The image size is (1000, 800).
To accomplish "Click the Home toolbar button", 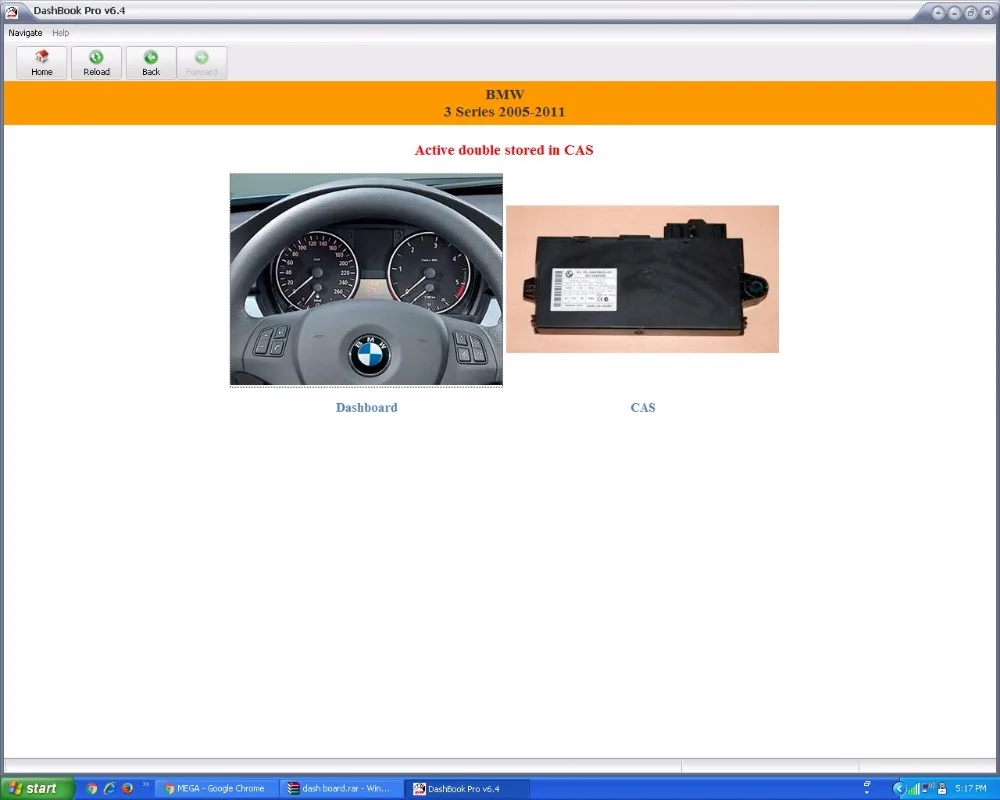I will [42, 63].
